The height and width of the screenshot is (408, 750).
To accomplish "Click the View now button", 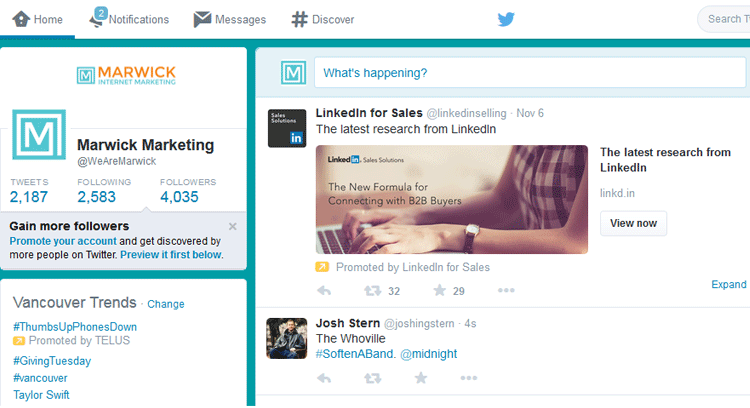I will coord(633,223).
